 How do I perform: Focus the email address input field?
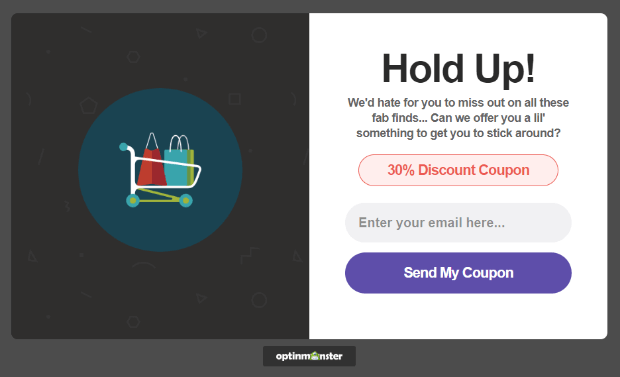pos(458,223)
